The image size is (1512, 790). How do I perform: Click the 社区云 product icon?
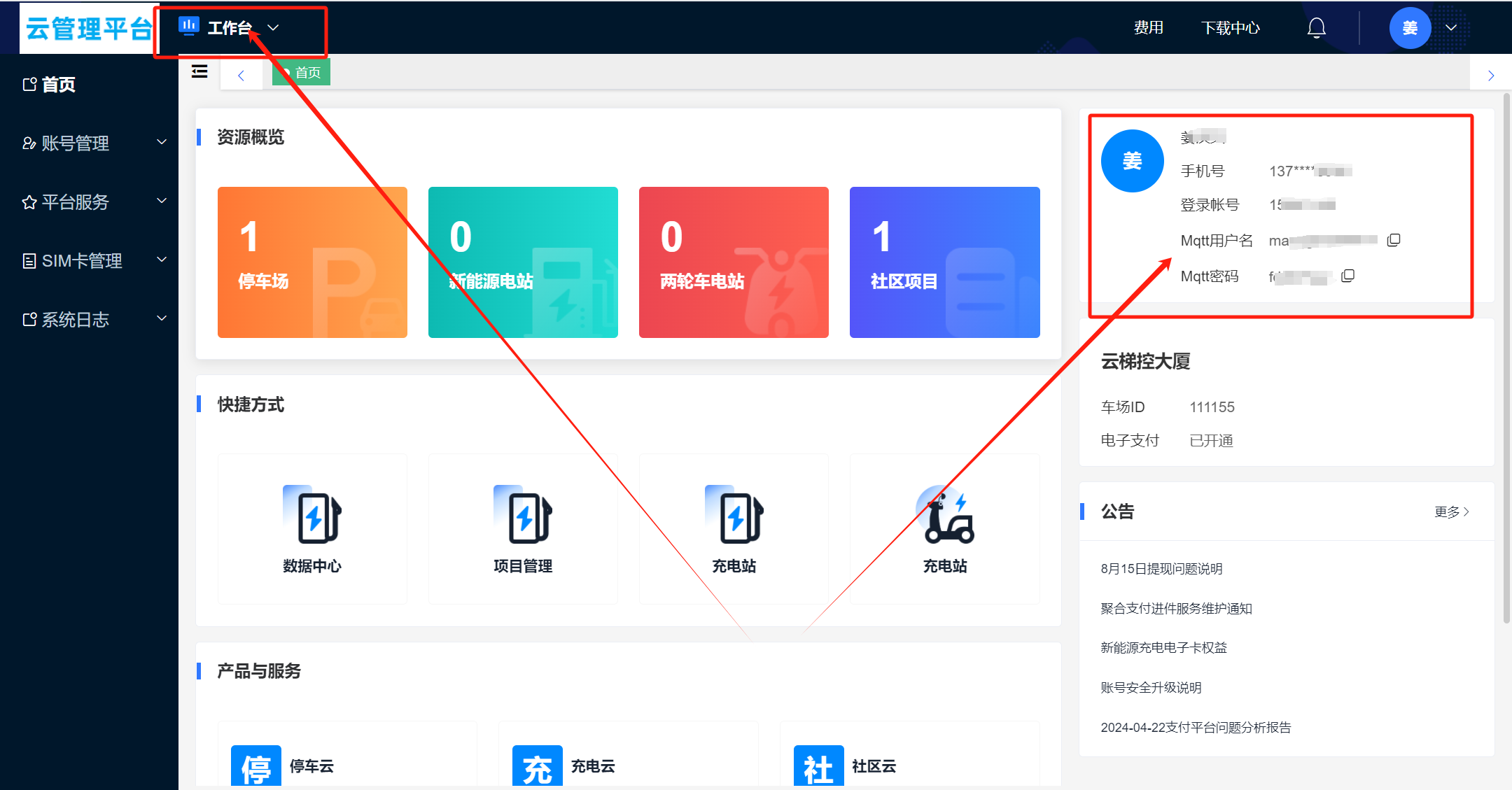818,766
